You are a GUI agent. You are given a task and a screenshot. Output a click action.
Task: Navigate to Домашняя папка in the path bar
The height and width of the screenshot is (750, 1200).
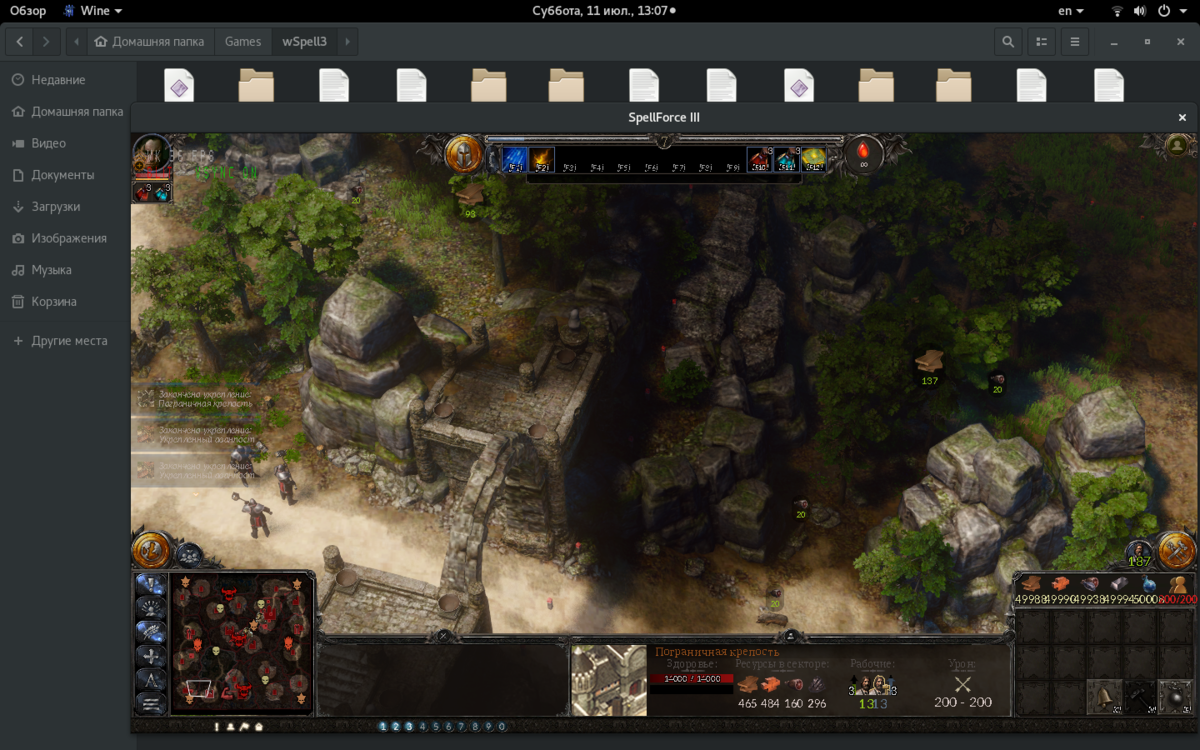151,41
